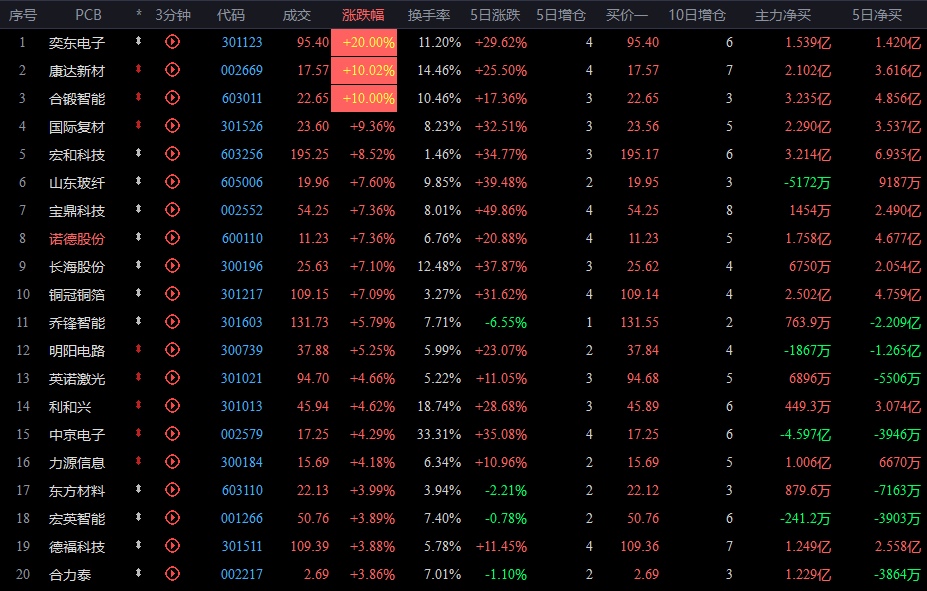This screenshot has height=591, width=927.
Task: Click 主力净买 value -4.597亿
Action: (x=805, y=434)
